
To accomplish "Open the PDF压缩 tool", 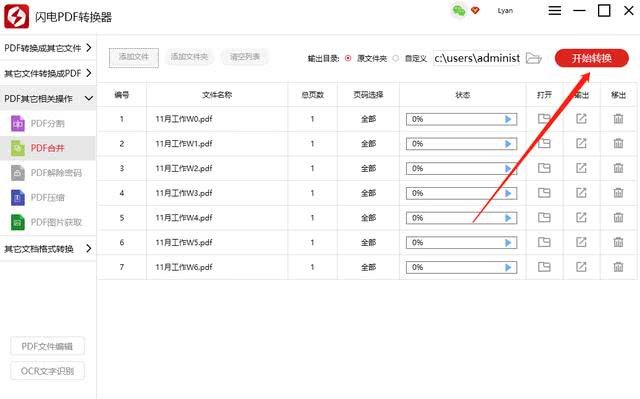I will (47, 197).
